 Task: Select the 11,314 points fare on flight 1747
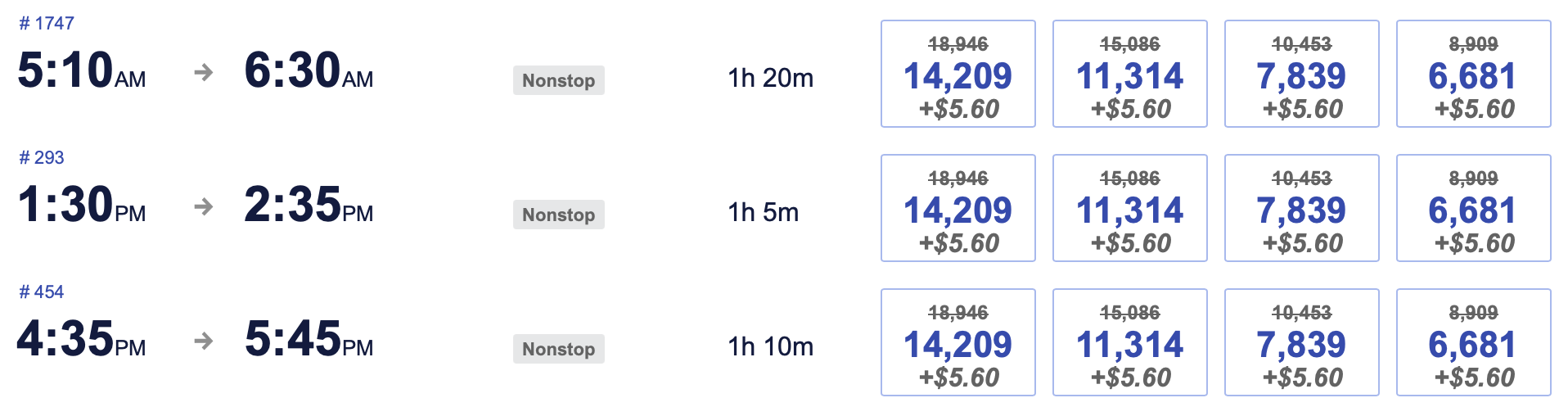tap(1129, 75)
